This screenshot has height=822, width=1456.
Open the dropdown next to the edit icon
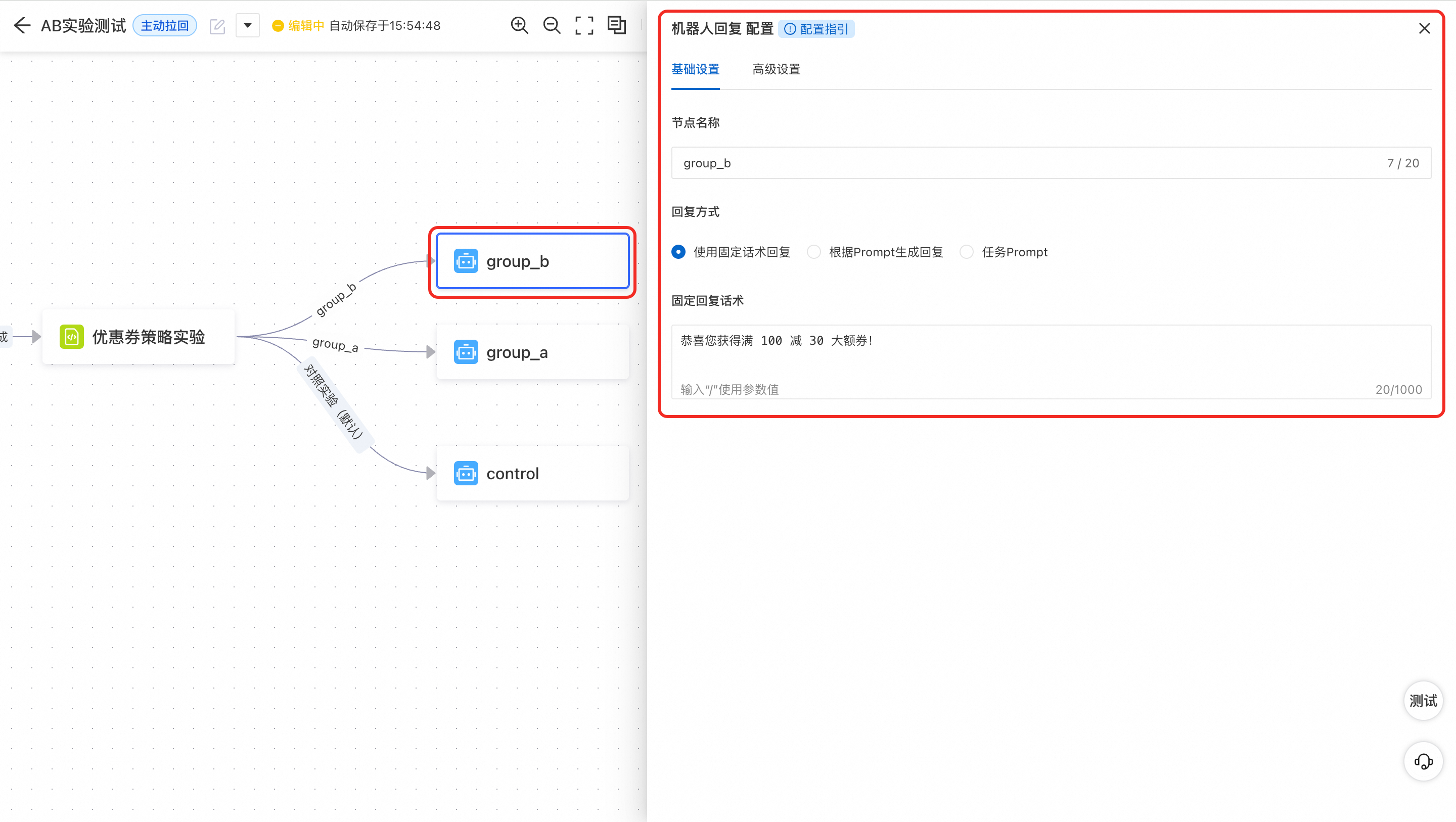pyautogui.click(x=248, y=25)
